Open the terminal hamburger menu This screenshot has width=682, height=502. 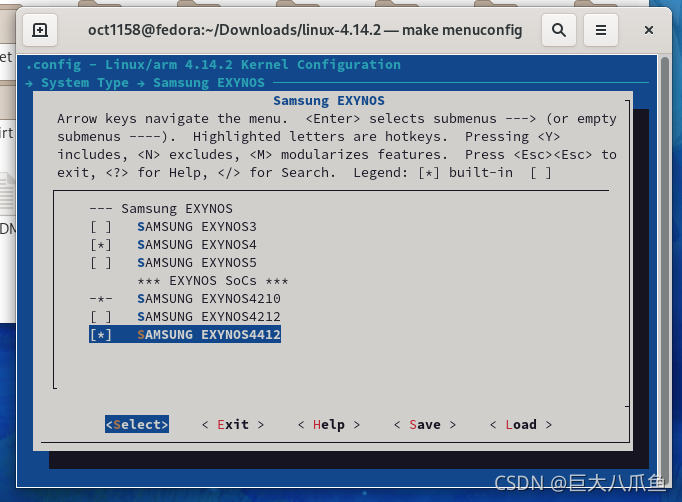tap(601, 30)
